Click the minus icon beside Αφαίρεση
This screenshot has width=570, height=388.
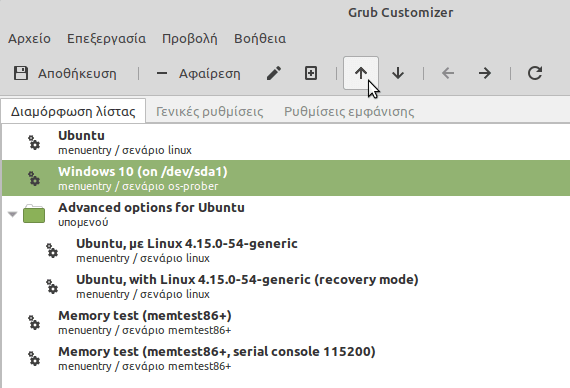tap(162, 73)
